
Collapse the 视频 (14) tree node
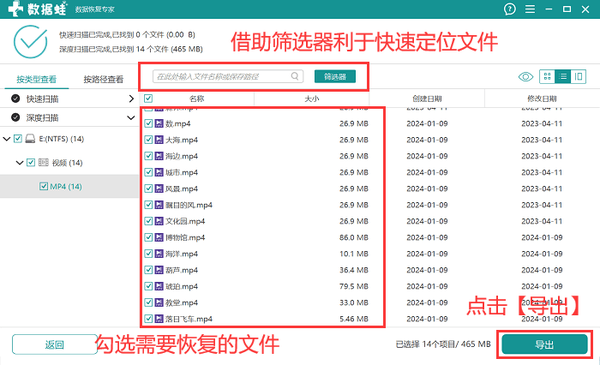[20, 163]
